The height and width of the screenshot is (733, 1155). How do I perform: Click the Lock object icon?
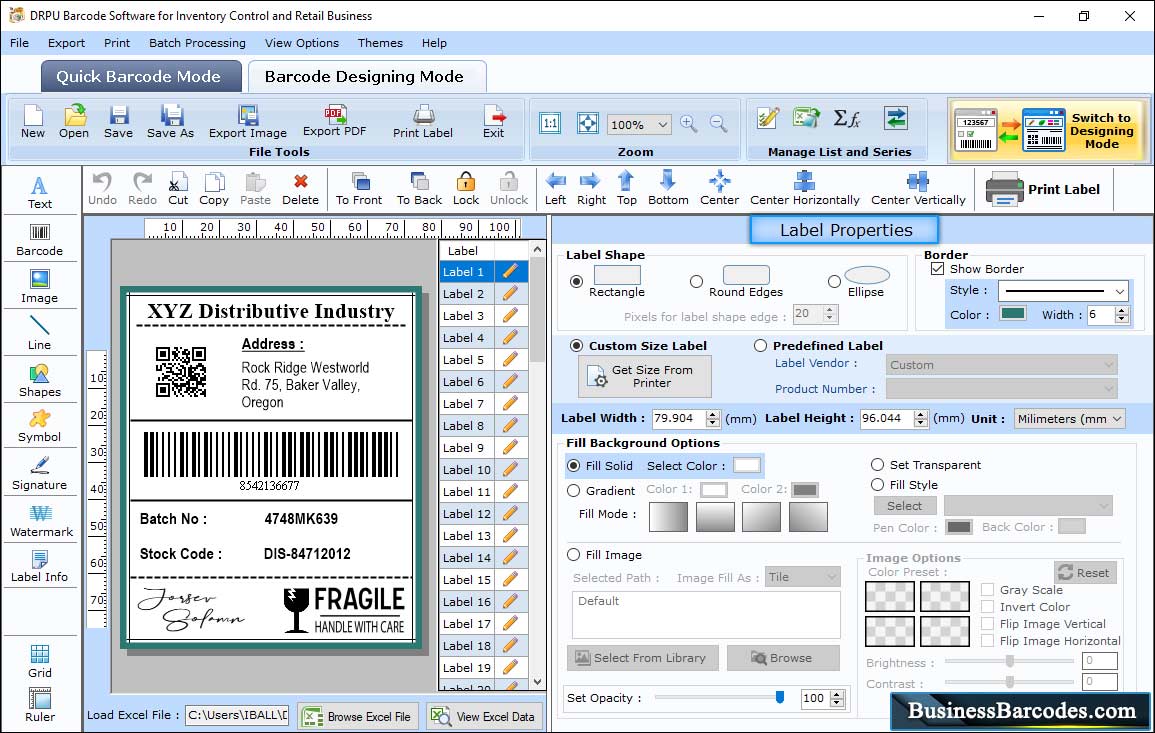466,189
